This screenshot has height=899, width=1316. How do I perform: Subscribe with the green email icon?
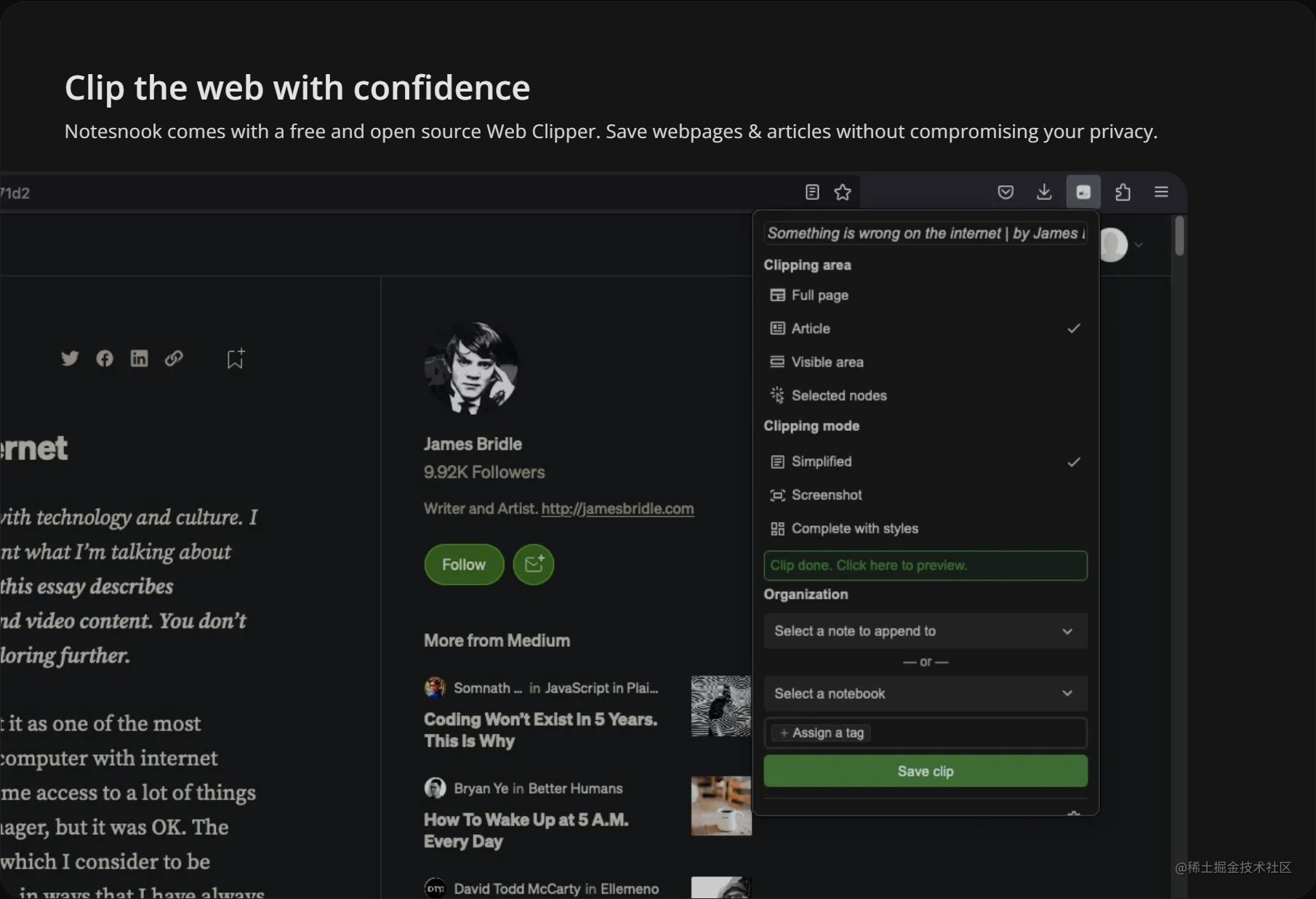534,565
